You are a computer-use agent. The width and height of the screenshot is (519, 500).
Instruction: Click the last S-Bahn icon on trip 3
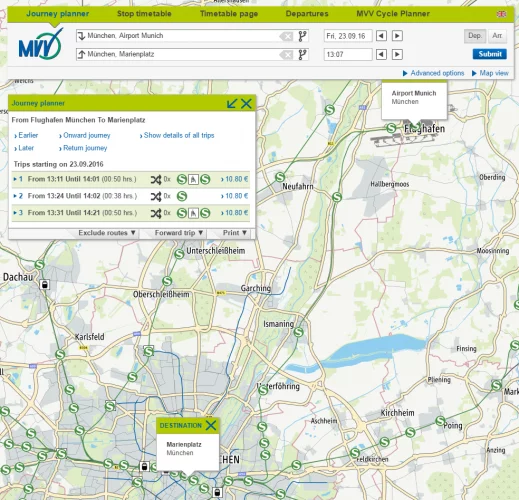[205, 213]
